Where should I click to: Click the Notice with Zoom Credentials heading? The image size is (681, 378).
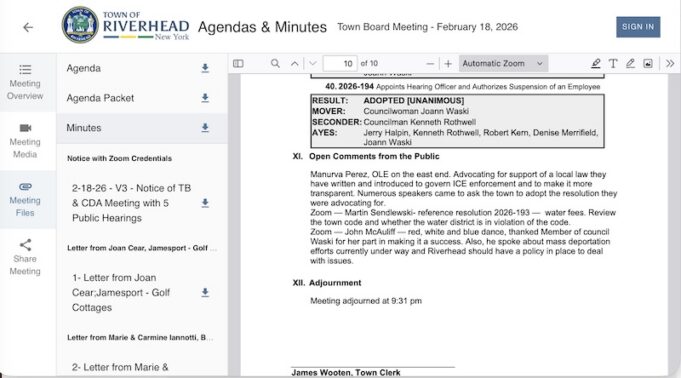coord(119,158)
